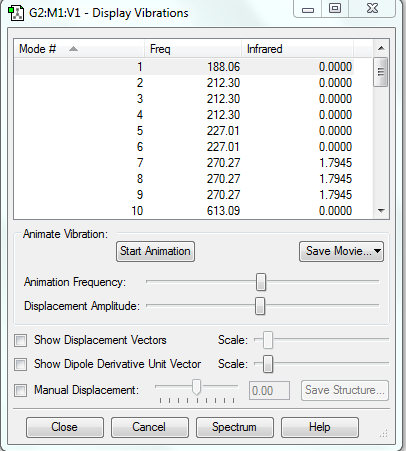This screenshot has width=406, height=451.
Task: Select vibration mode 6 row
Action: [184, 147]
